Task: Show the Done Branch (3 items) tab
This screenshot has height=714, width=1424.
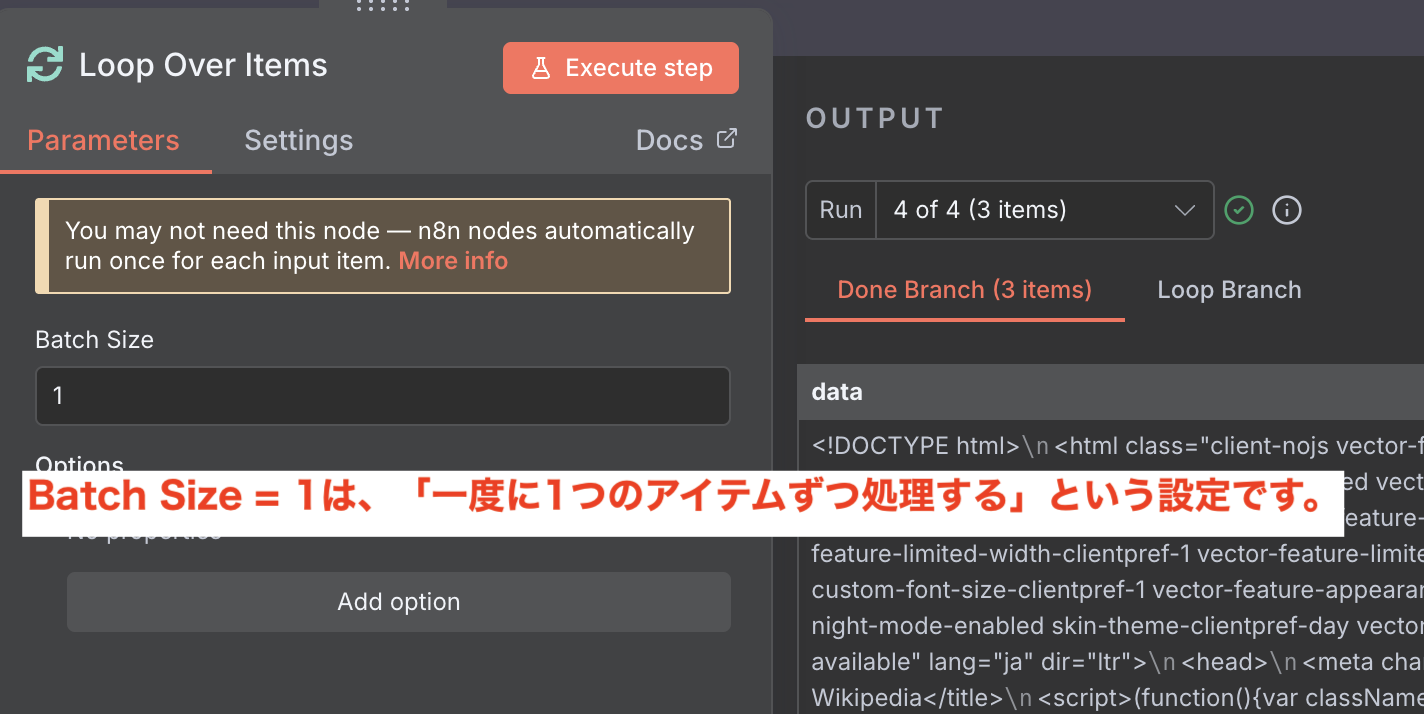Action: 964,290
